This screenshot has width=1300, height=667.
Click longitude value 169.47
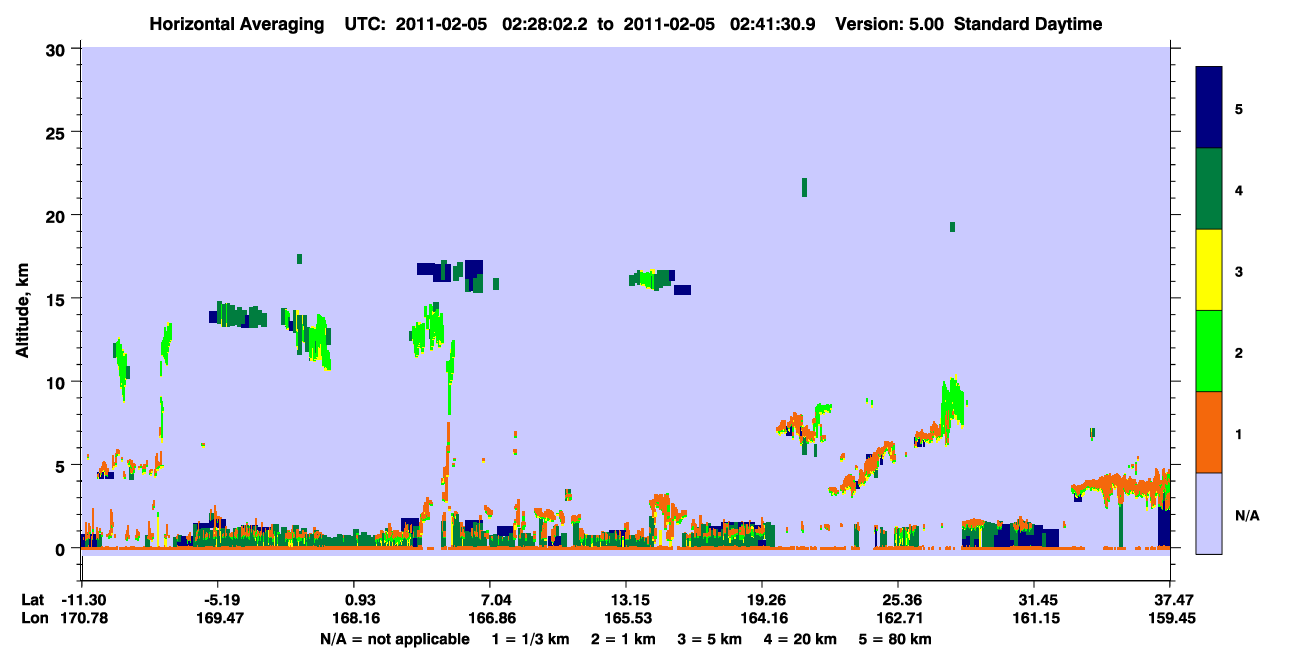[x=220, y=619]
